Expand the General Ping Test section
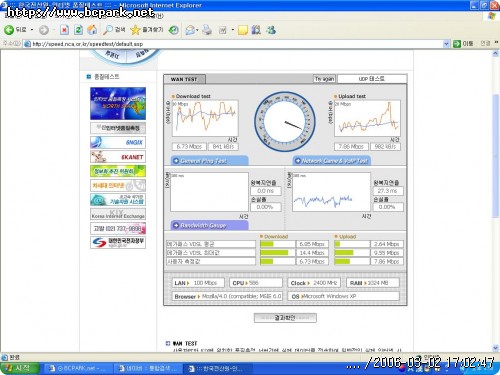 [209, 161]
